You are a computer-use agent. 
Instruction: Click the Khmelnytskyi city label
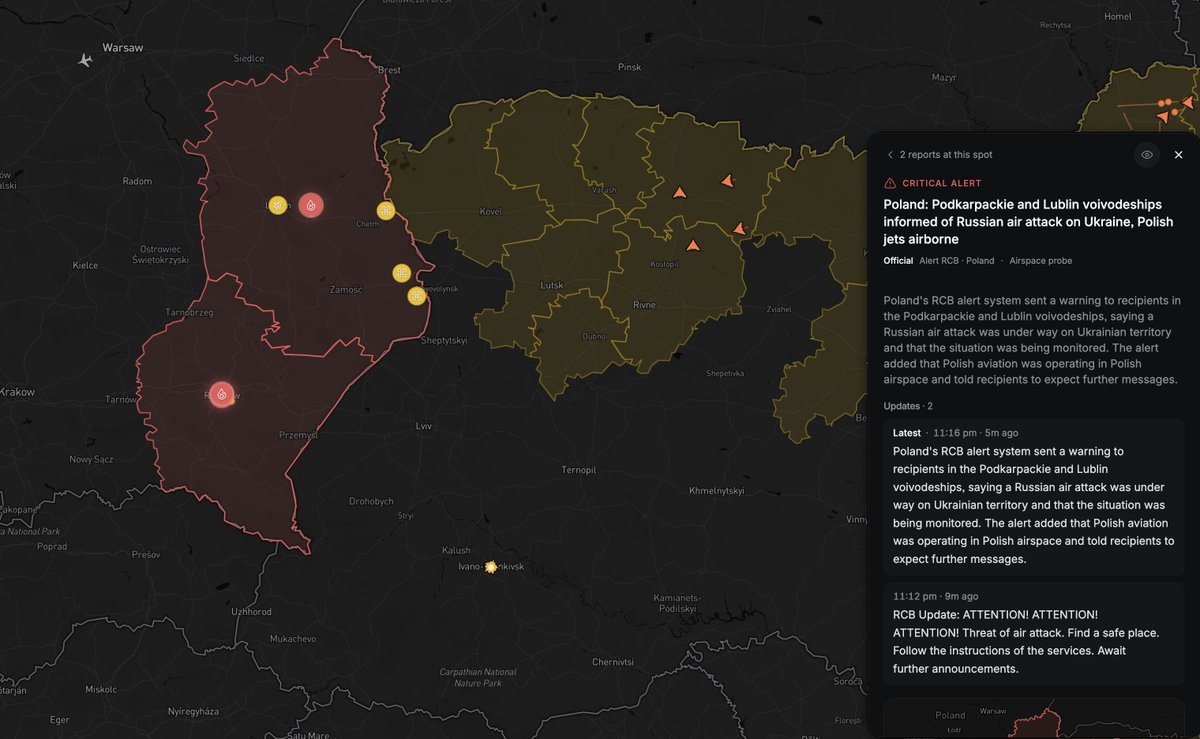click(x=717, y=491)
